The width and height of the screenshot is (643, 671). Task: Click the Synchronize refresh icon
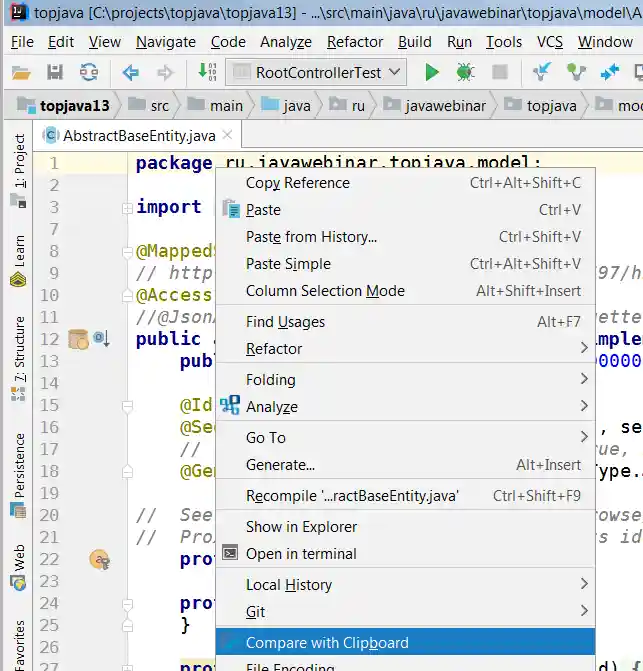click(x=89, y=72)
